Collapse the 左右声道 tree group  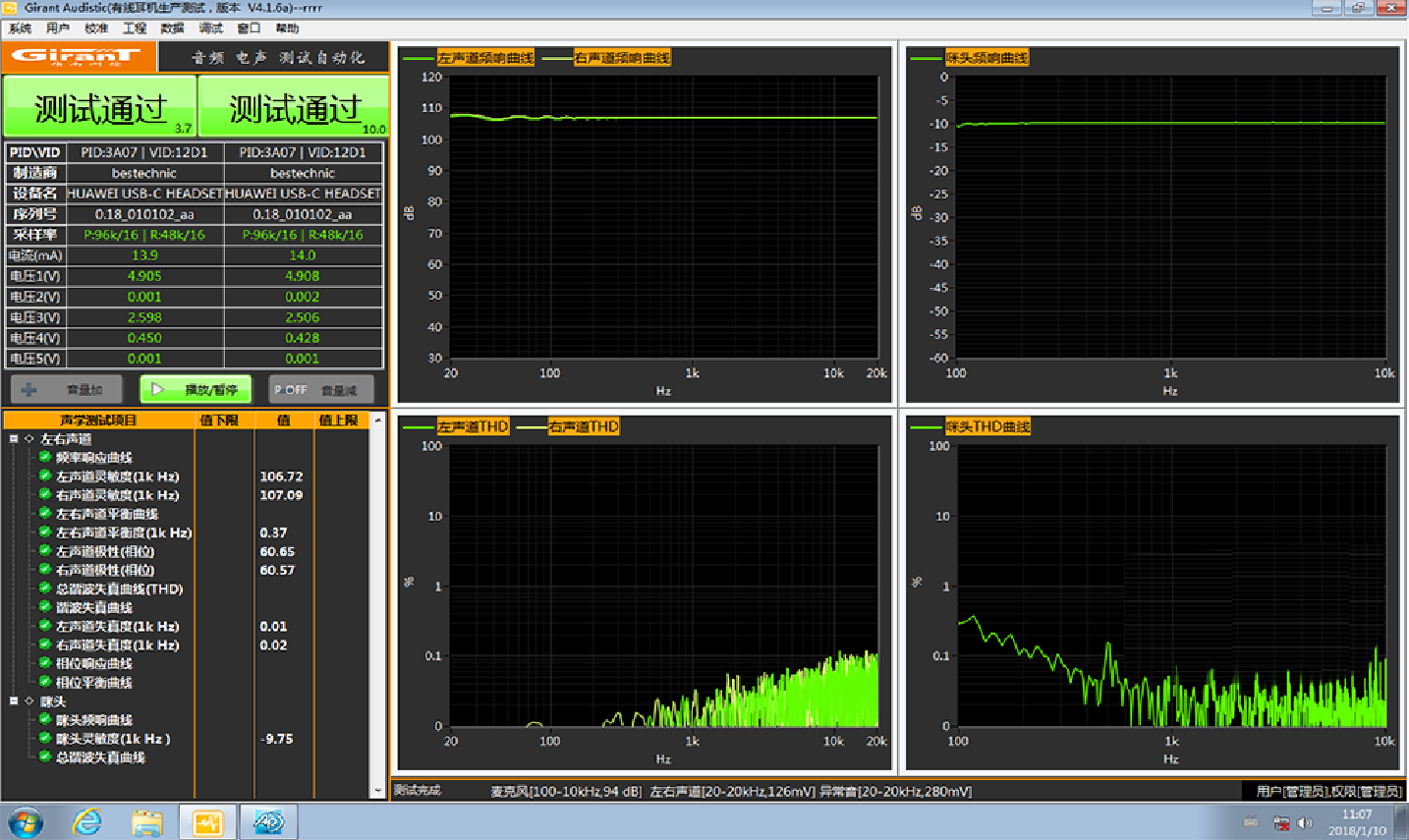pyautogui.click(x=14, y=439)
